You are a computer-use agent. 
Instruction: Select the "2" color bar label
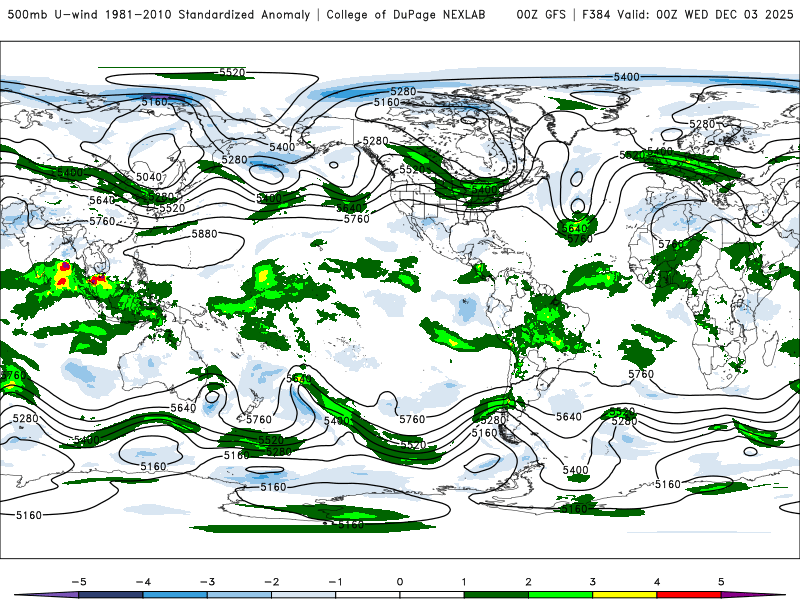pos(528,582)
